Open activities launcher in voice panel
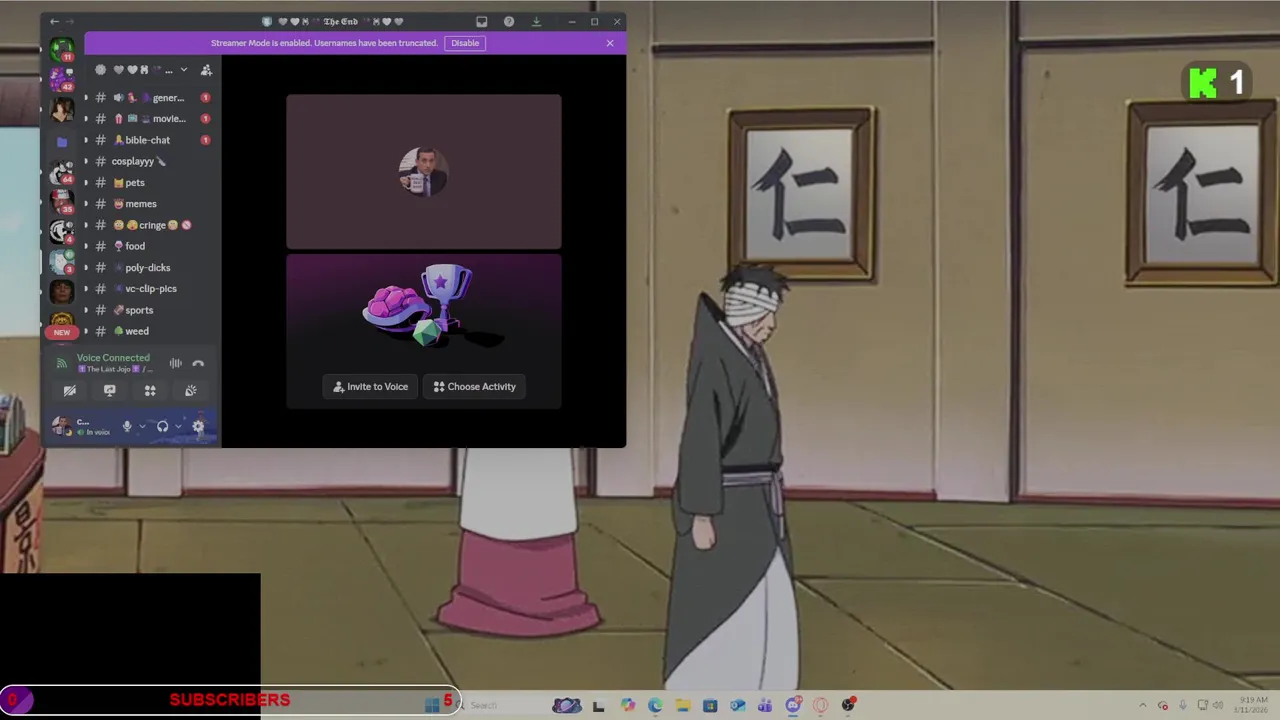The image size is (1280, 720). pyautogui.click(x=150, y=390)
